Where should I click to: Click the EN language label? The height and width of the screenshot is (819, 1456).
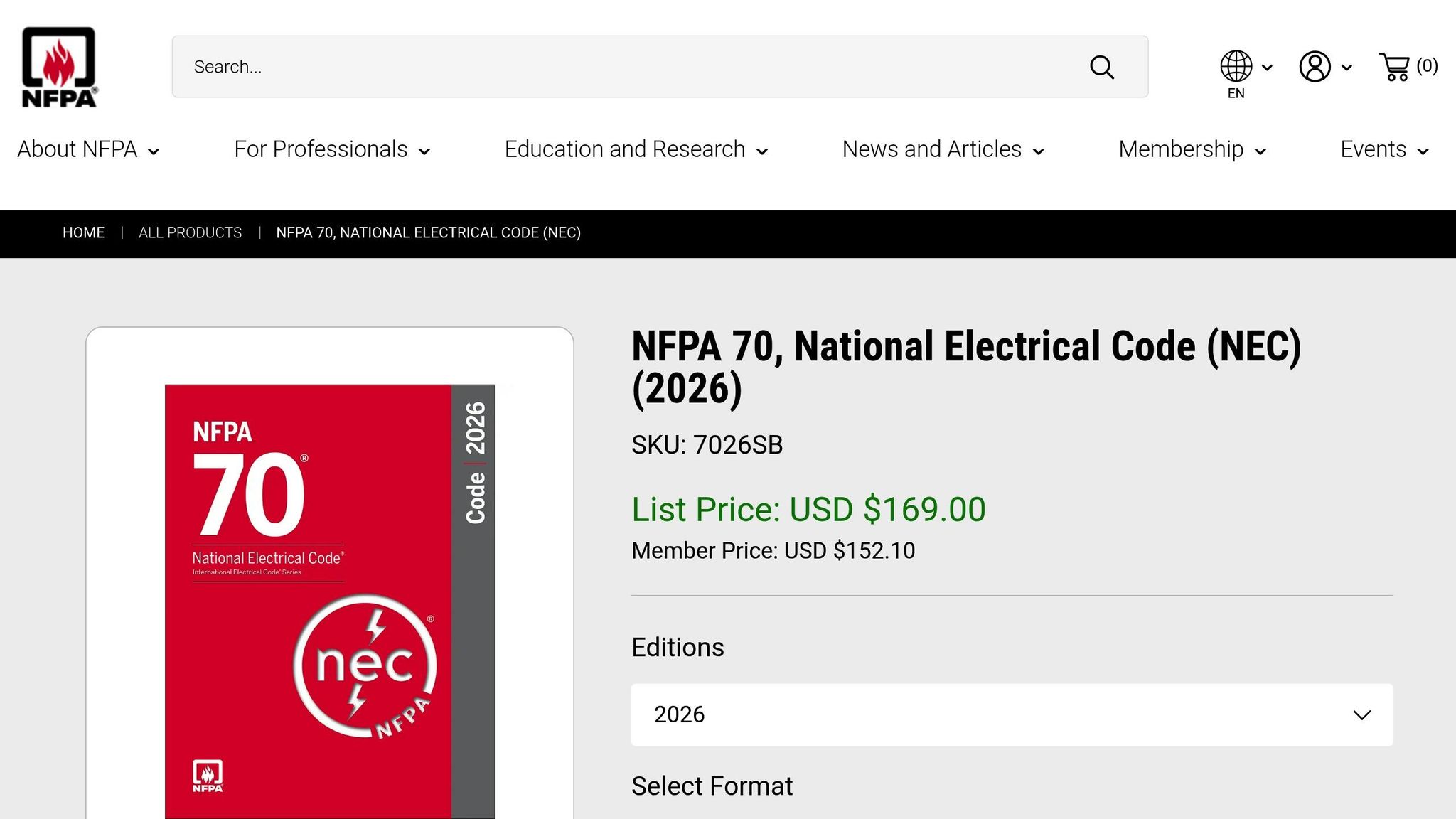pos(1236,93)
